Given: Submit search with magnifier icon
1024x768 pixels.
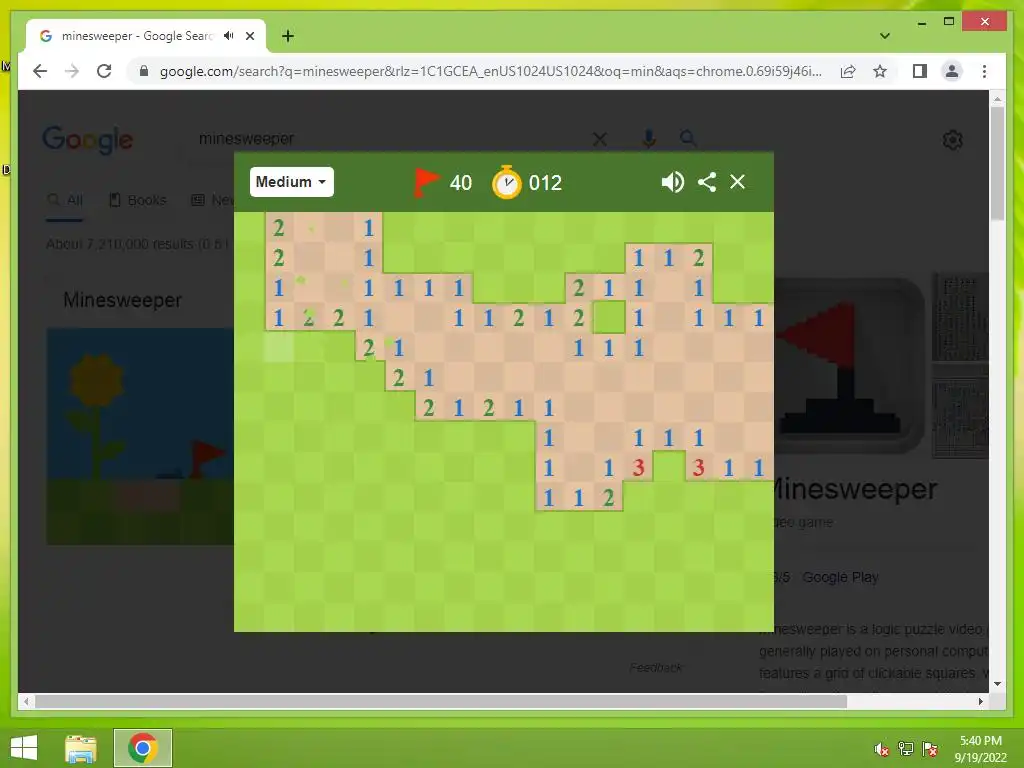Looking at the screenshot, I should (x=688, y=138).
